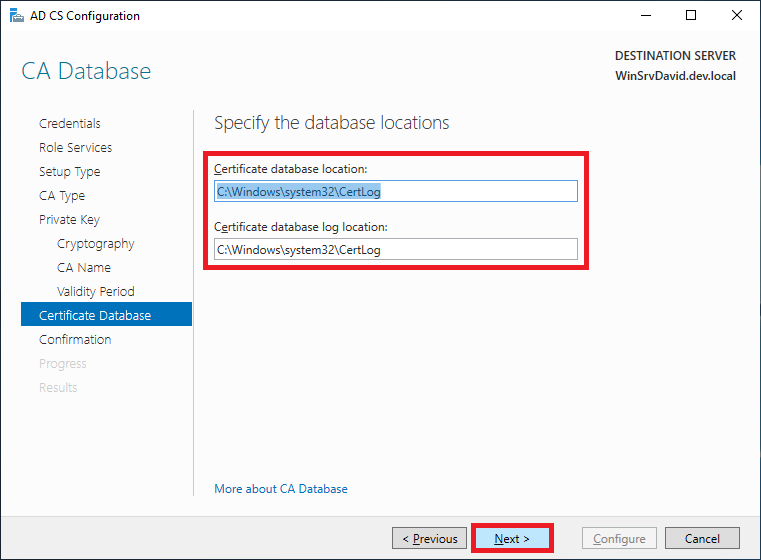Click the AD CS Configuration title bar icon
This screenshot has height=560, width=761.
coord(13,16)
